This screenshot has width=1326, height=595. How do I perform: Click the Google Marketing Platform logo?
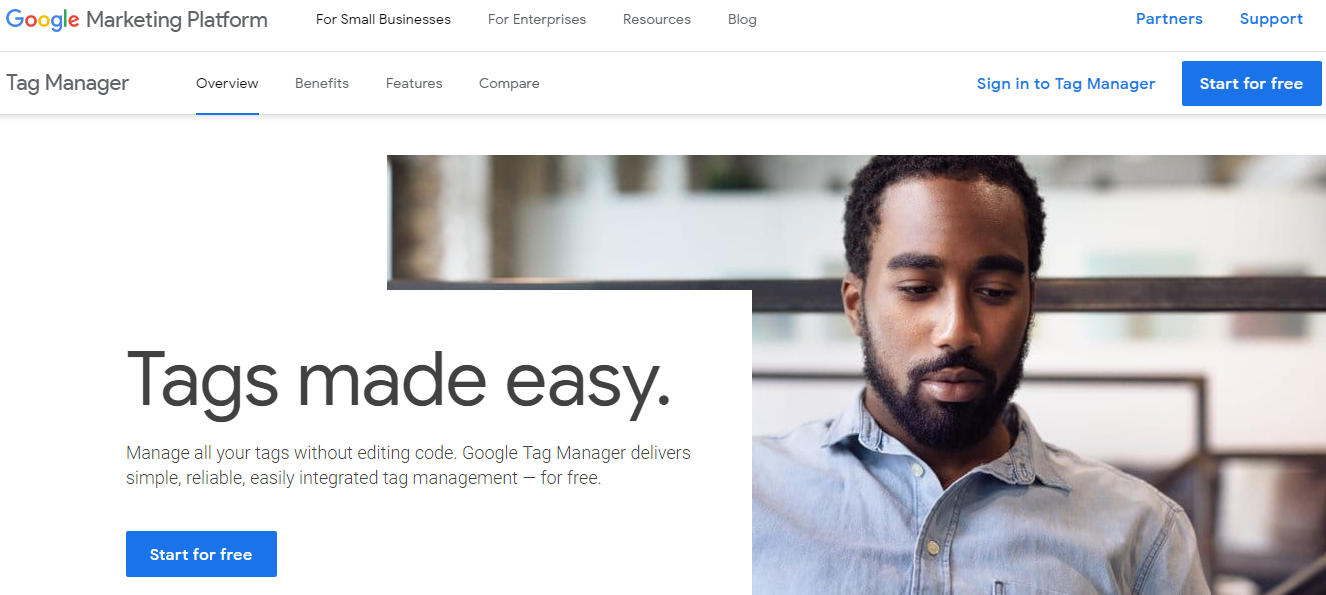click(x=137, y=19)
